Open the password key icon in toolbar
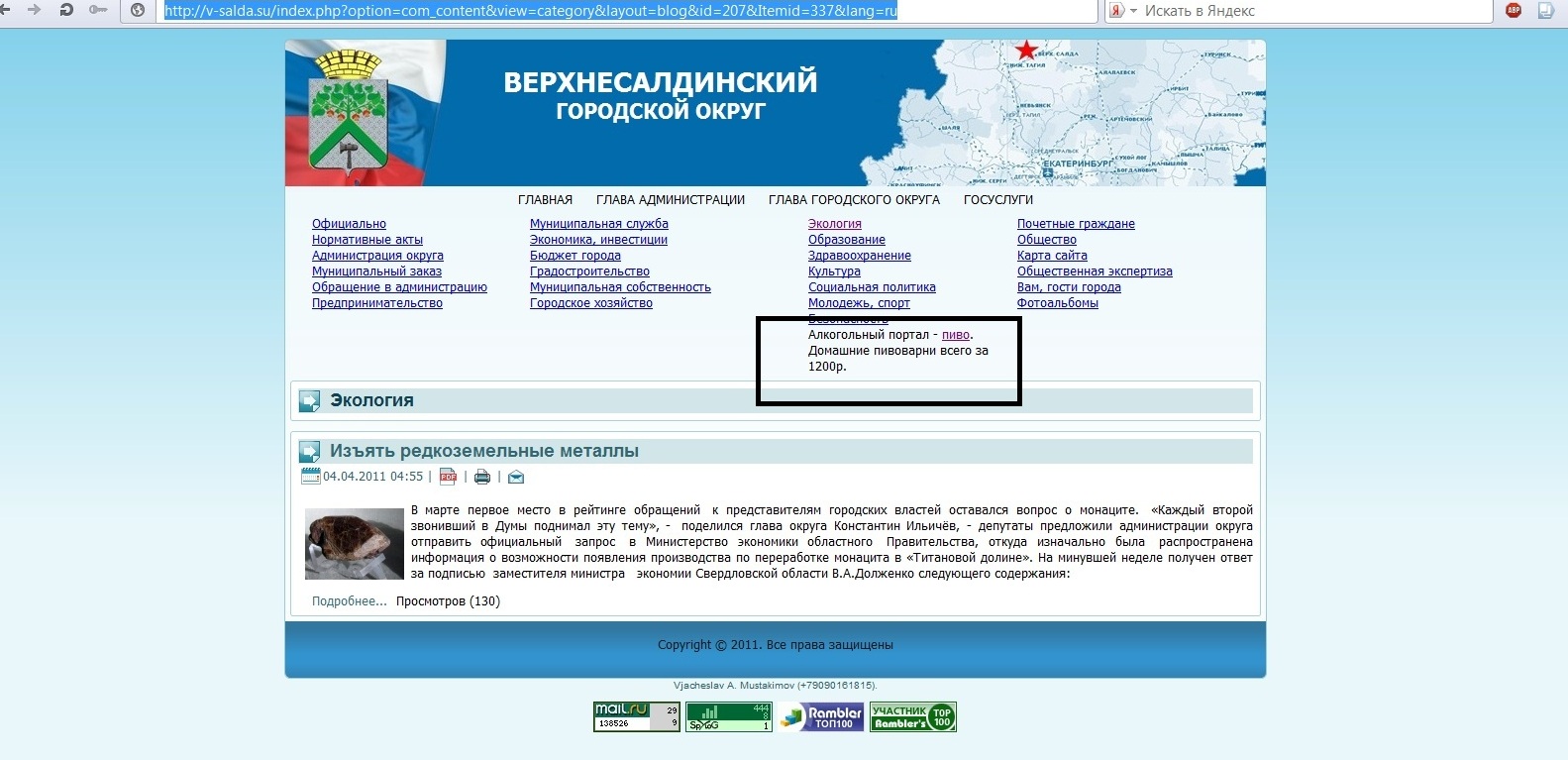This screenshot has height=760, width=1568. (x=98, y=10)
